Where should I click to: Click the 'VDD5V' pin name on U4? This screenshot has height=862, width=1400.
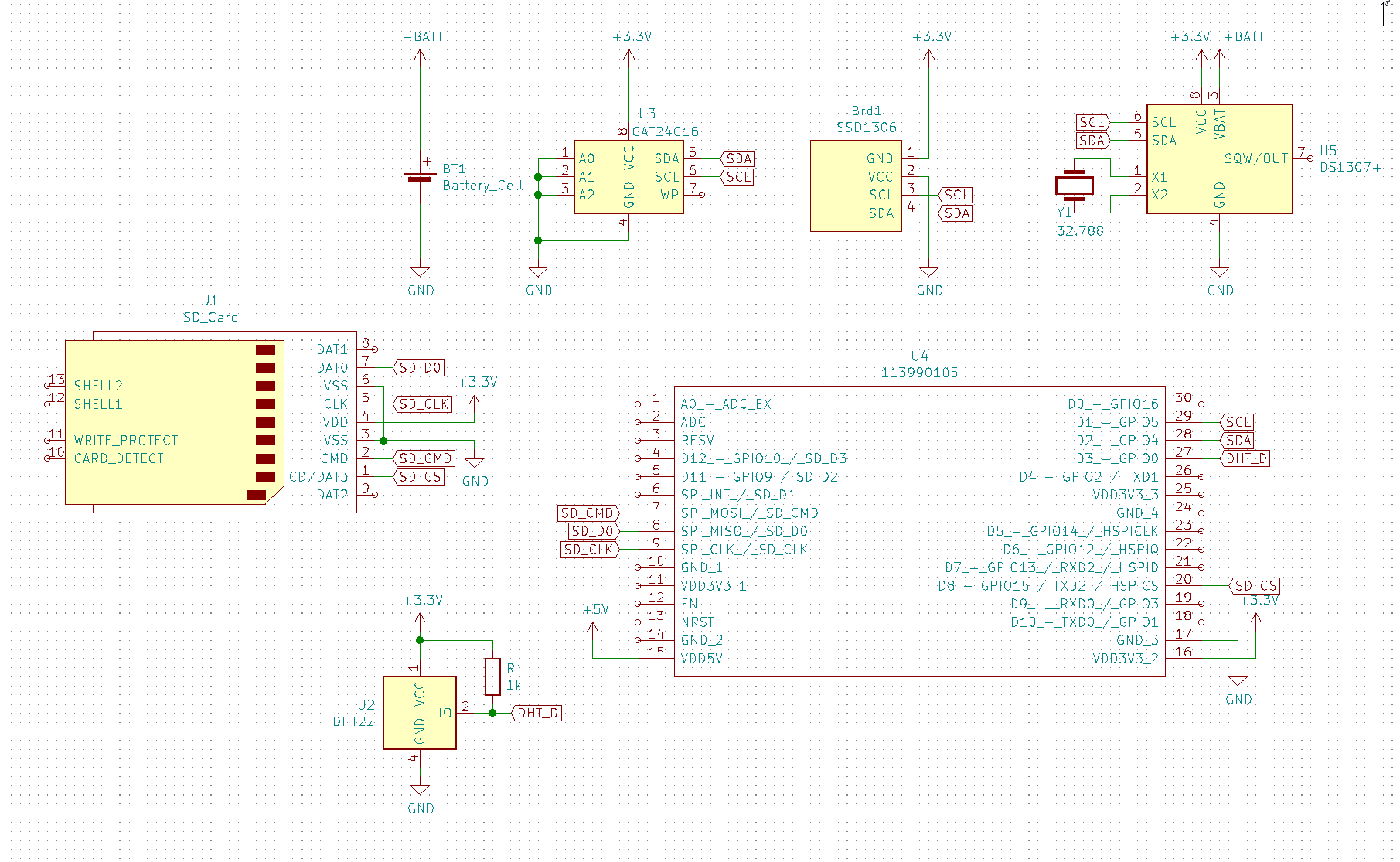pyautogui.click(x=701, y=659)
